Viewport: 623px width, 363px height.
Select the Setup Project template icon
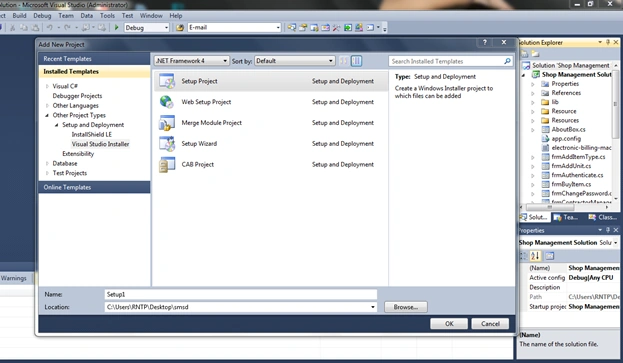point(167,81)
